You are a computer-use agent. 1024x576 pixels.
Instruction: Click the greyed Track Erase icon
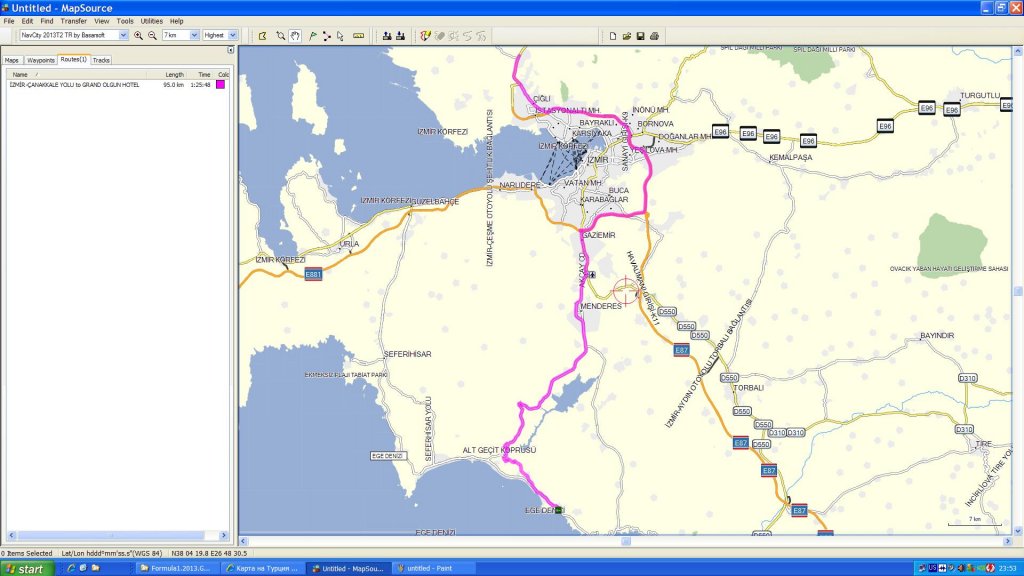[440, 36]
